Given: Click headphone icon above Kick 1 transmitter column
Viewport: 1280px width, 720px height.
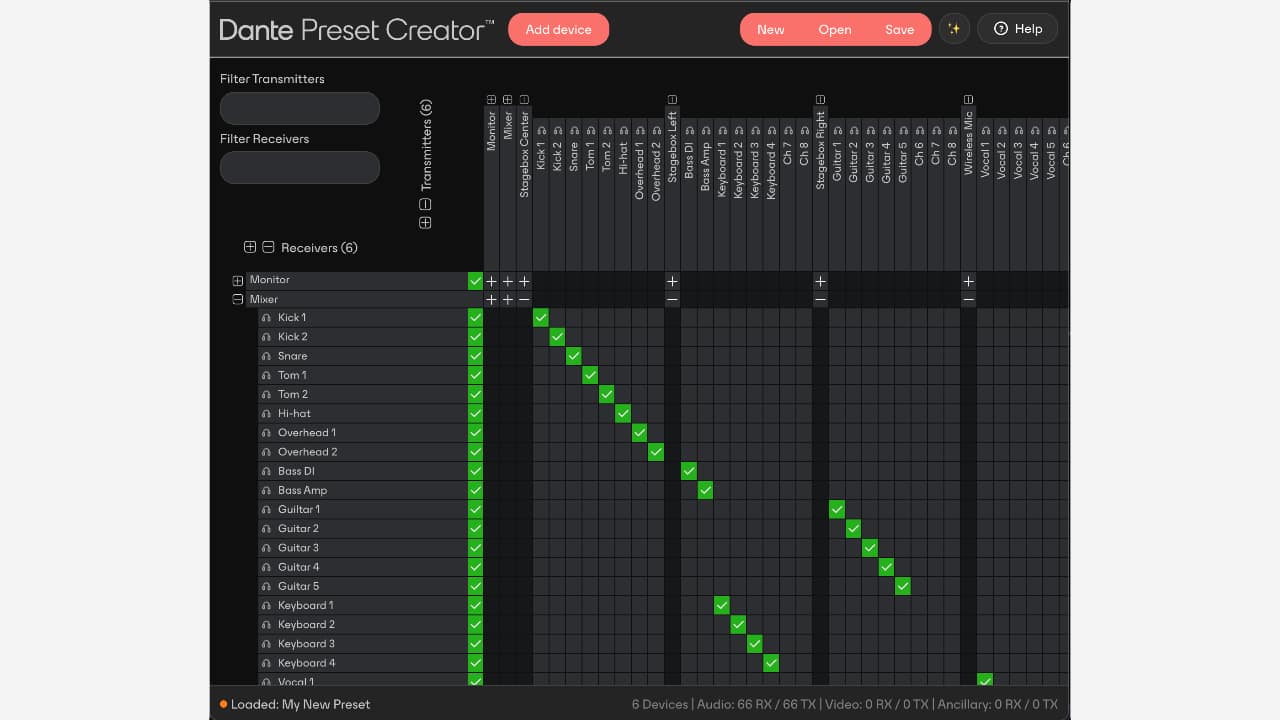Looking at the screenshot, I should pos(541,131).
